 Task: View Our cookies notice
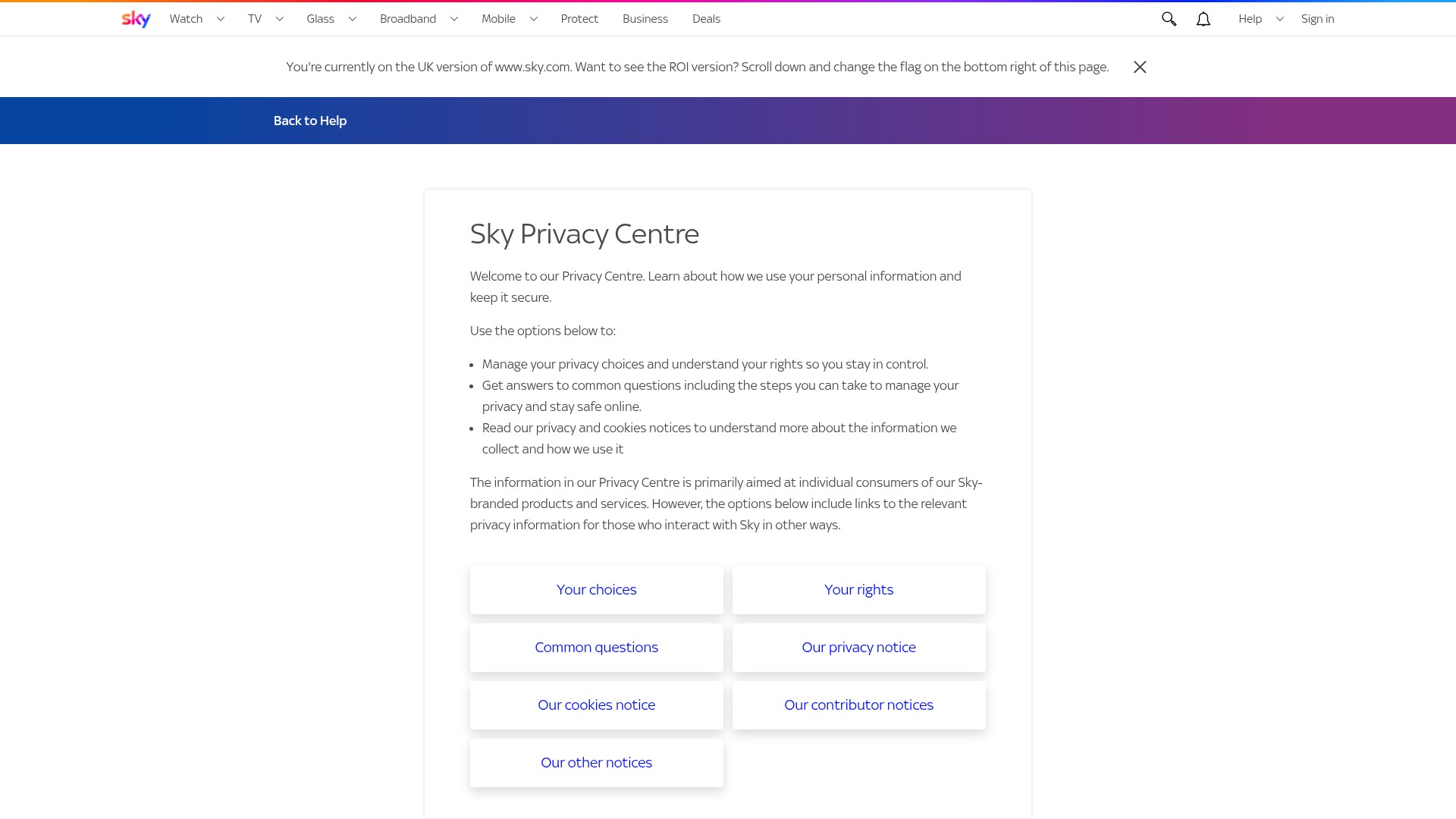click(x=597, y=705)
